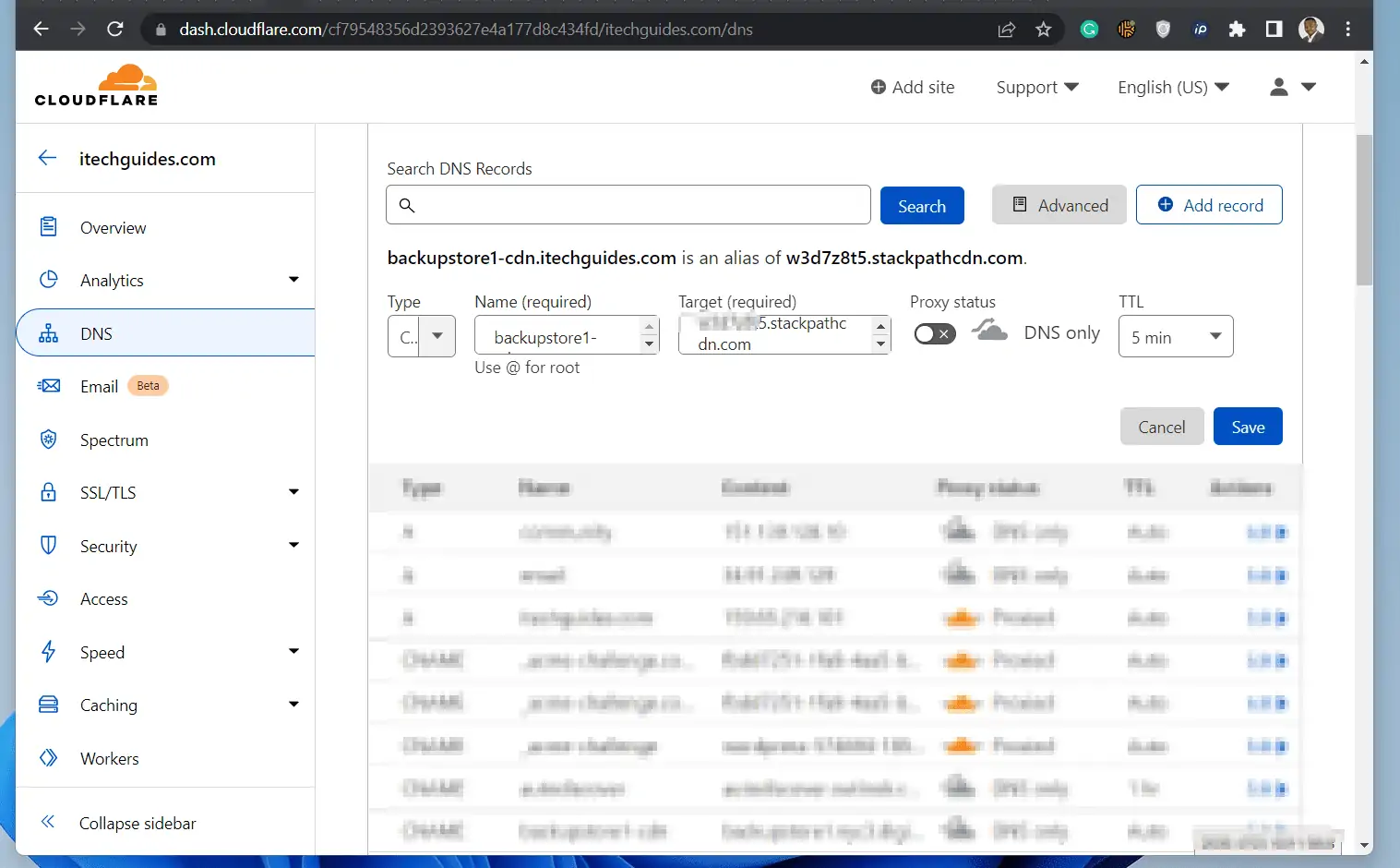Open the record Type dropdown

pos(422,336)
